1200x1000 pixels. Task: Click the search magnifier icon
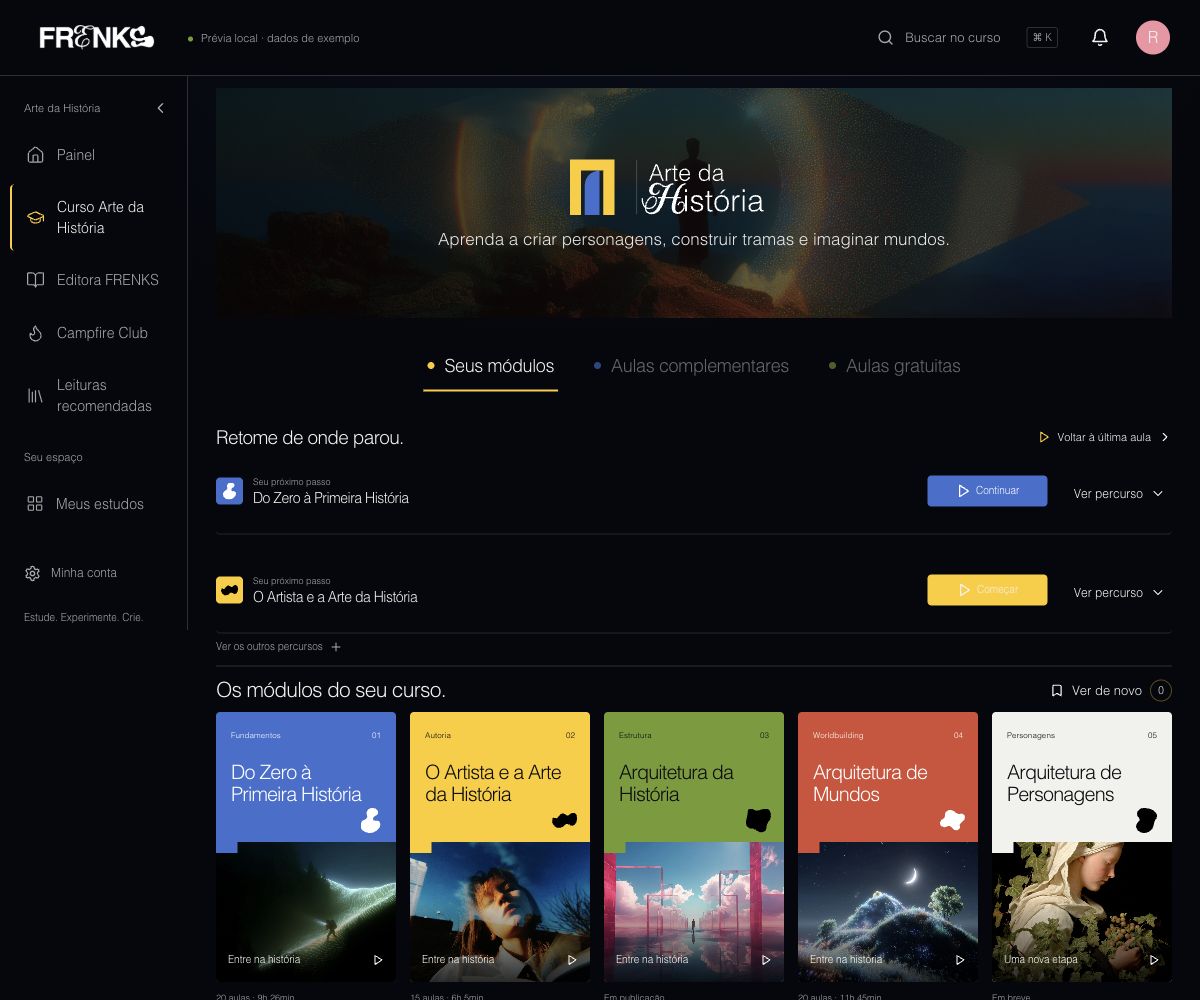[x=885, y=38]
